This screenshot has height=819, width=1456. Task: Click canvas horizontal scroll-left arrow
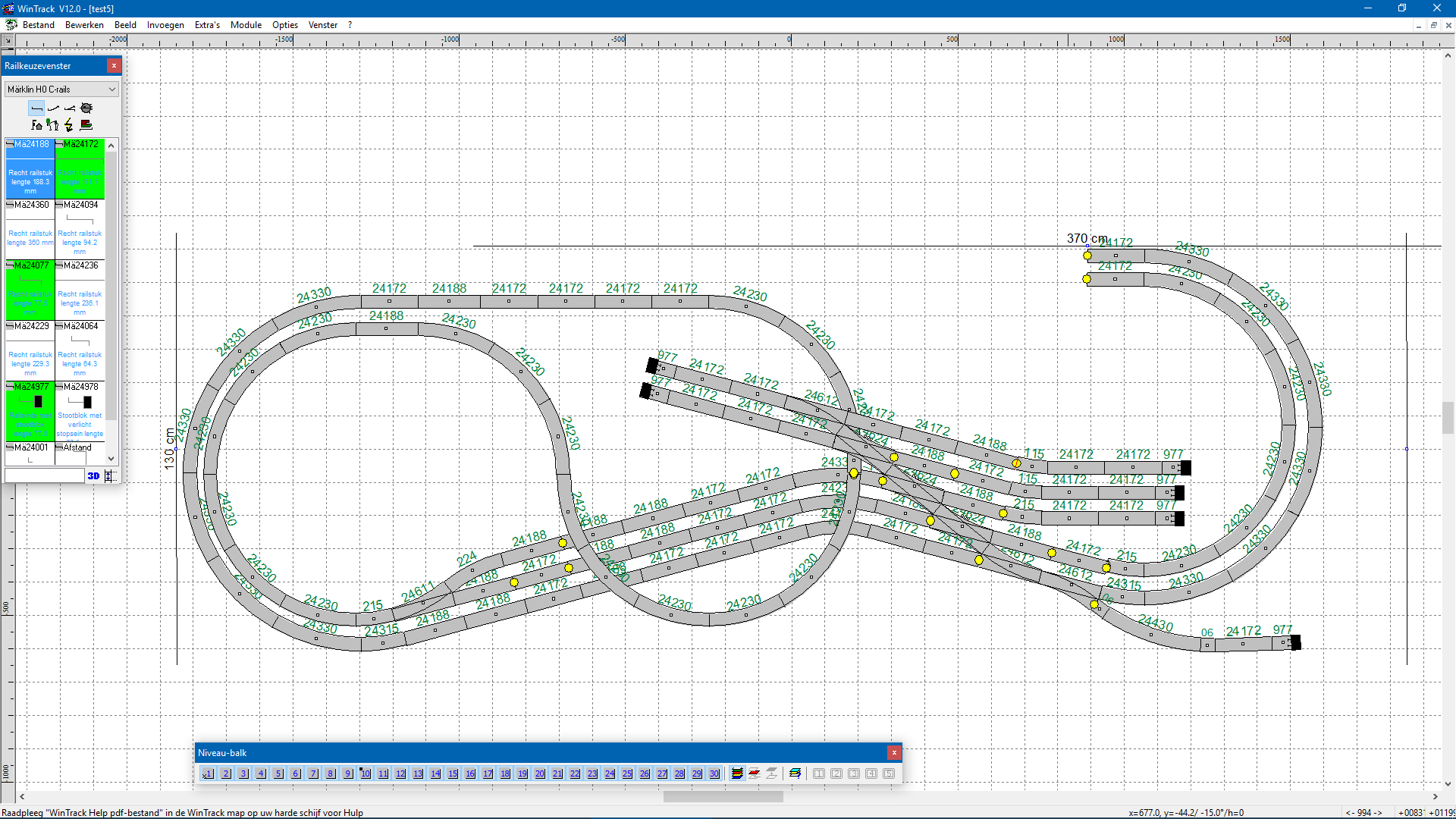[x=22, y=797]
